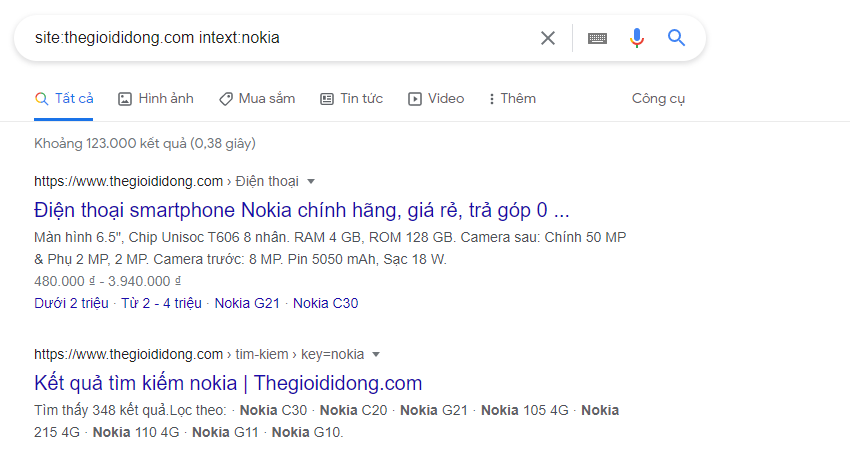Open Điện thoại smartphone Nokia result title
850x462 pixels.
point(301,210)
